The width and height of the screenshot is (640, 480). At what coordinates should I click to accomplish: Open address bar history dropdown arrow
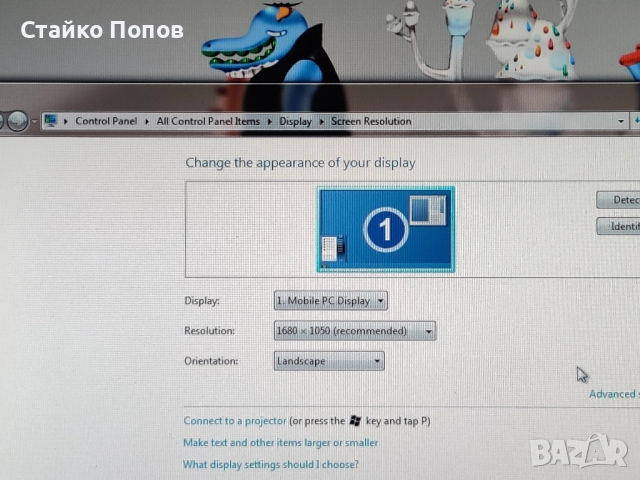[621, 121]
